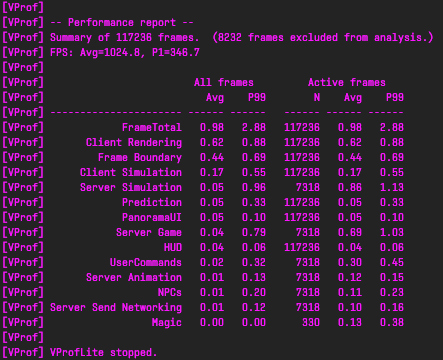The width and height of the screenshot is (443, 360).
Task: Click the 'Server Game' row label
Action: [149, 232]
